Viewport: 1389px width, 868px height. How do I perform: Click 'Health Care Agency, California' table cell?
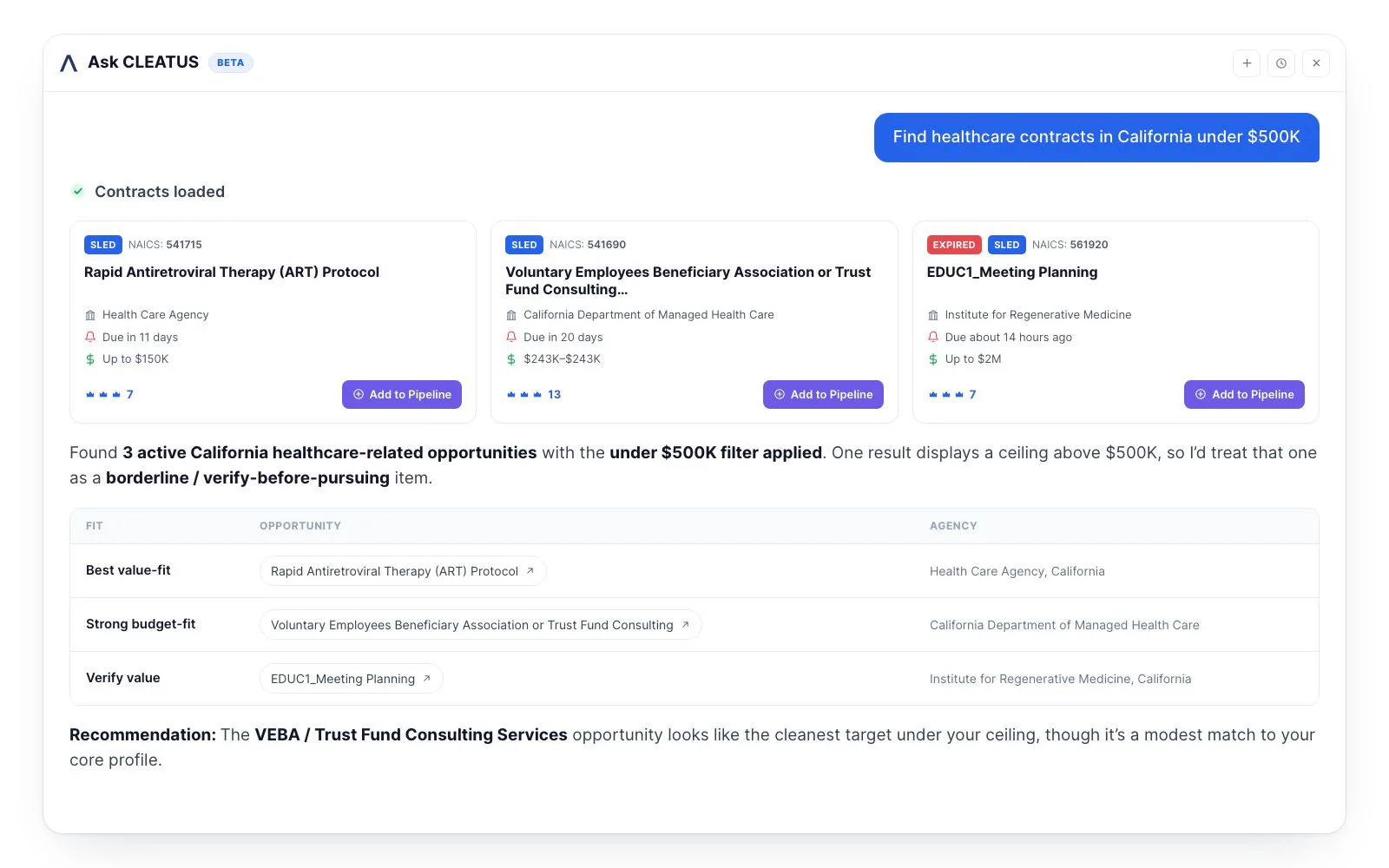[x=1017, y=571]
